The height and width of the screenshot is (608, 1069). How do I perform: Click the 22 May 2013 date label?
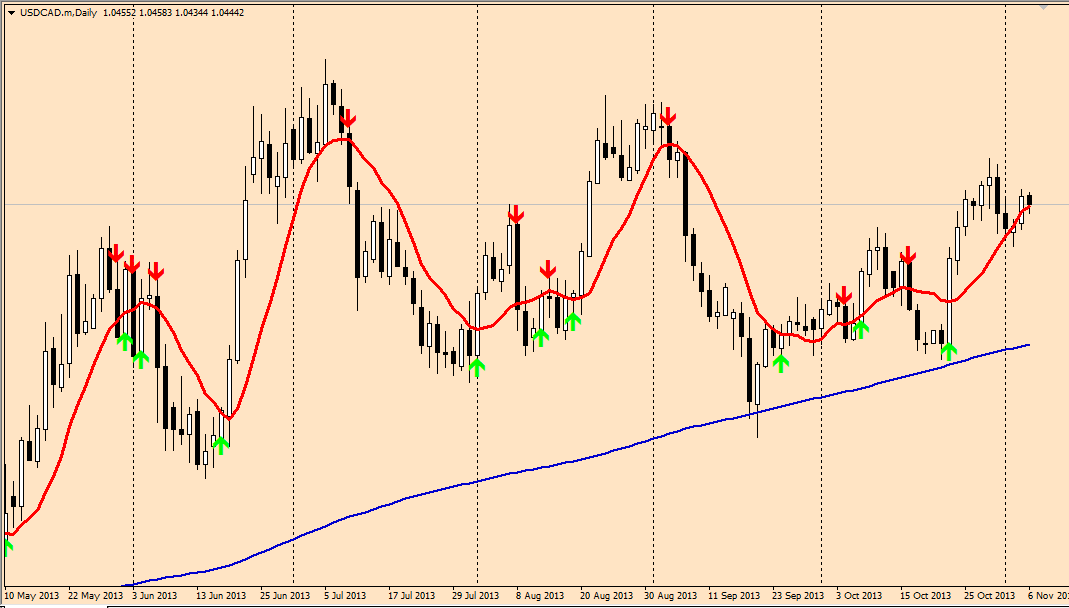[95, 595]
